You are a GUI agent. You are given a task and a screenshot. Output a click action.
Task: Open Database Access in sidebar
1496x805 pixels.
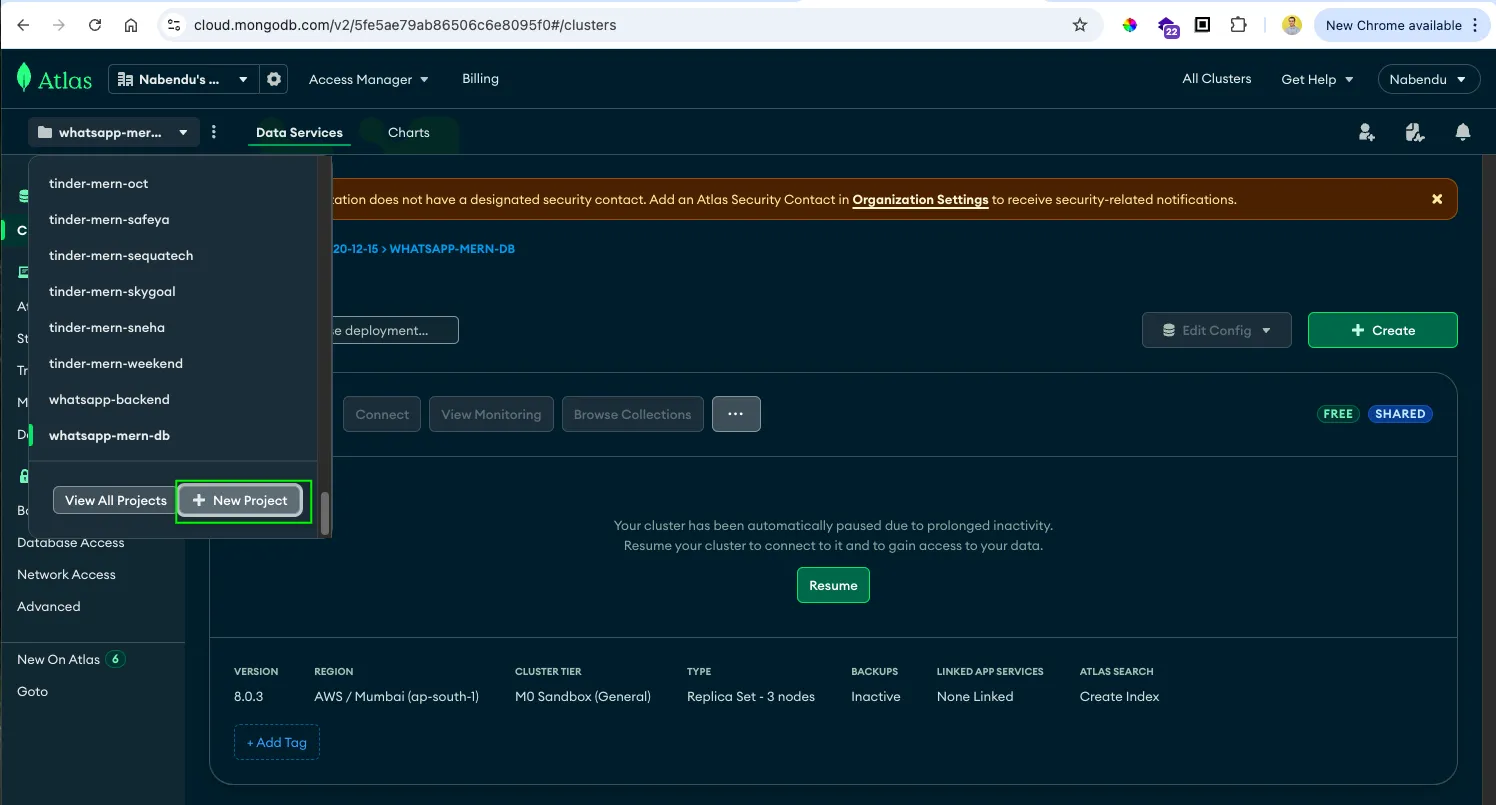coord(71,542)
